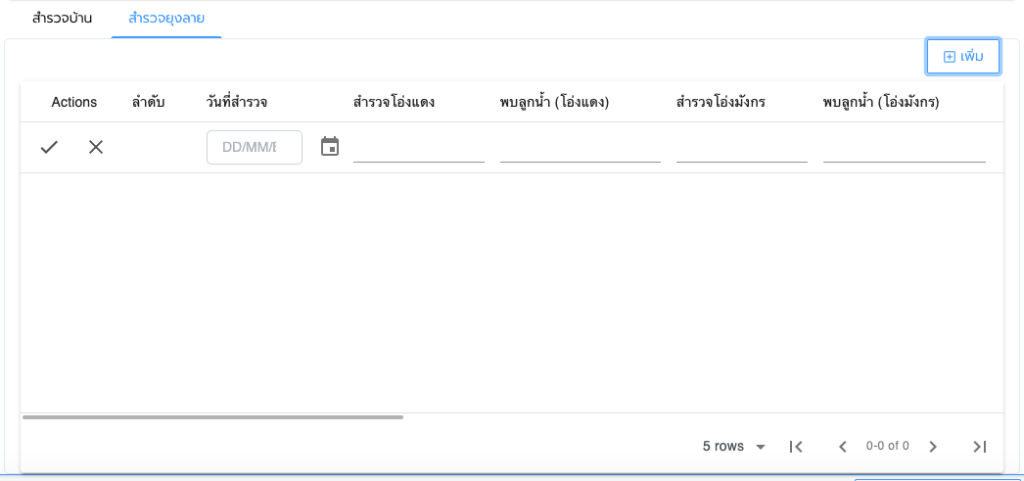The image size is (1024, 481).
Task: Open the calendar date picker icon
Action: point(330,147)
